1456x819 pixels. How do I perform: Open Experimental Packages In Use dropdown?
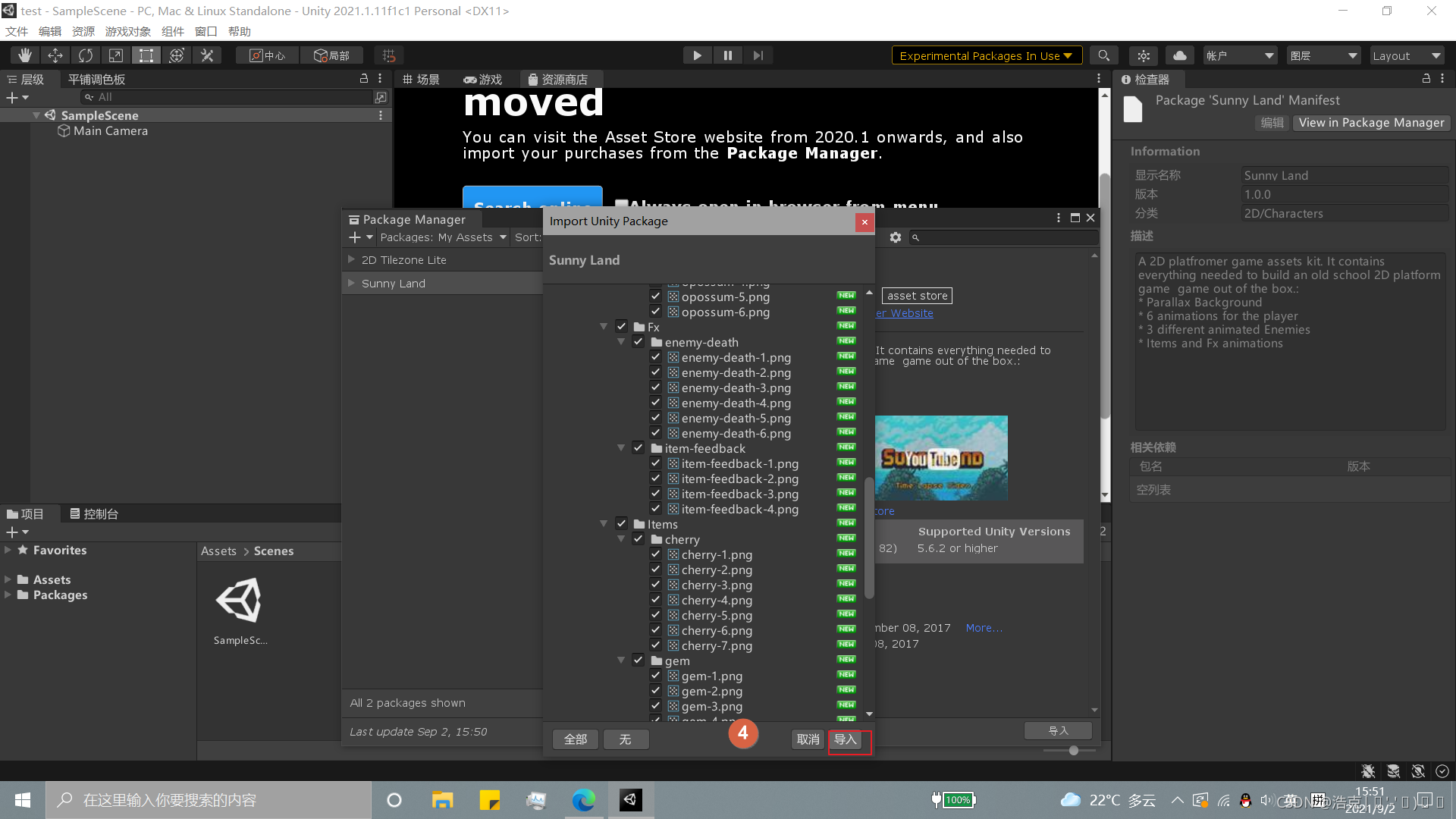tap(986, 55)
